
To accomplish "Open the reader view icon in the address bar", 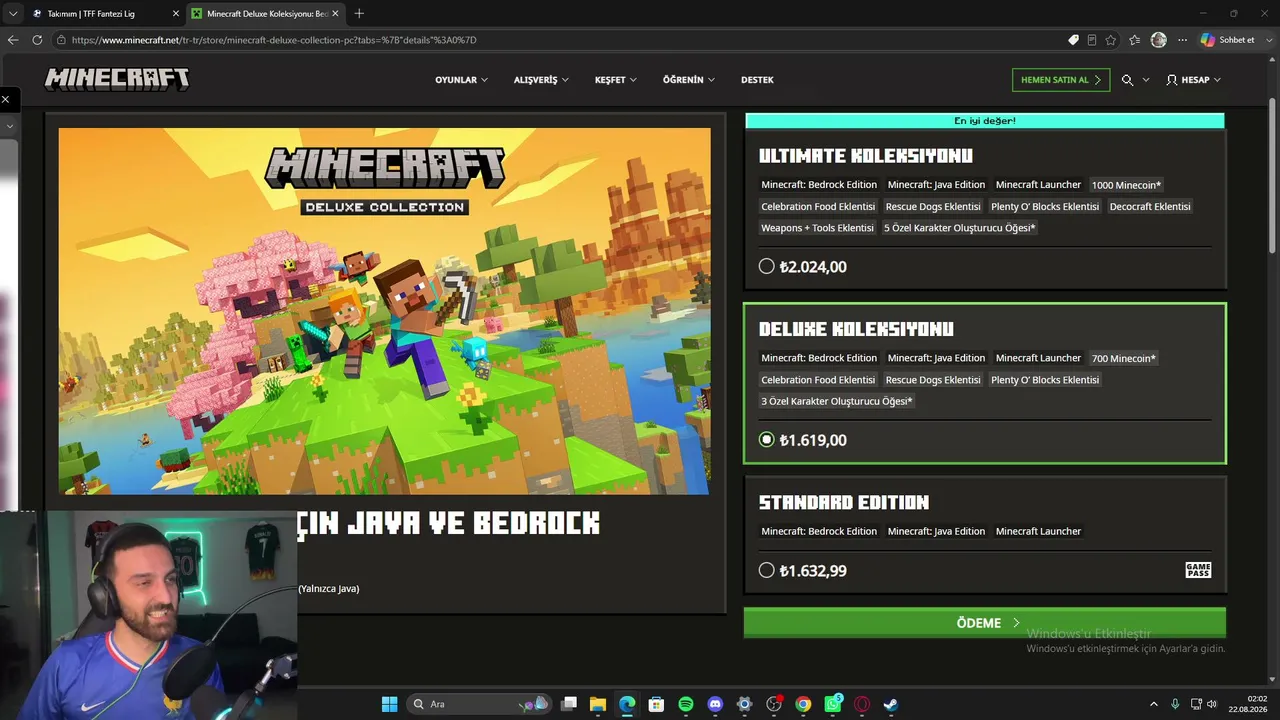I will 1091,40.
